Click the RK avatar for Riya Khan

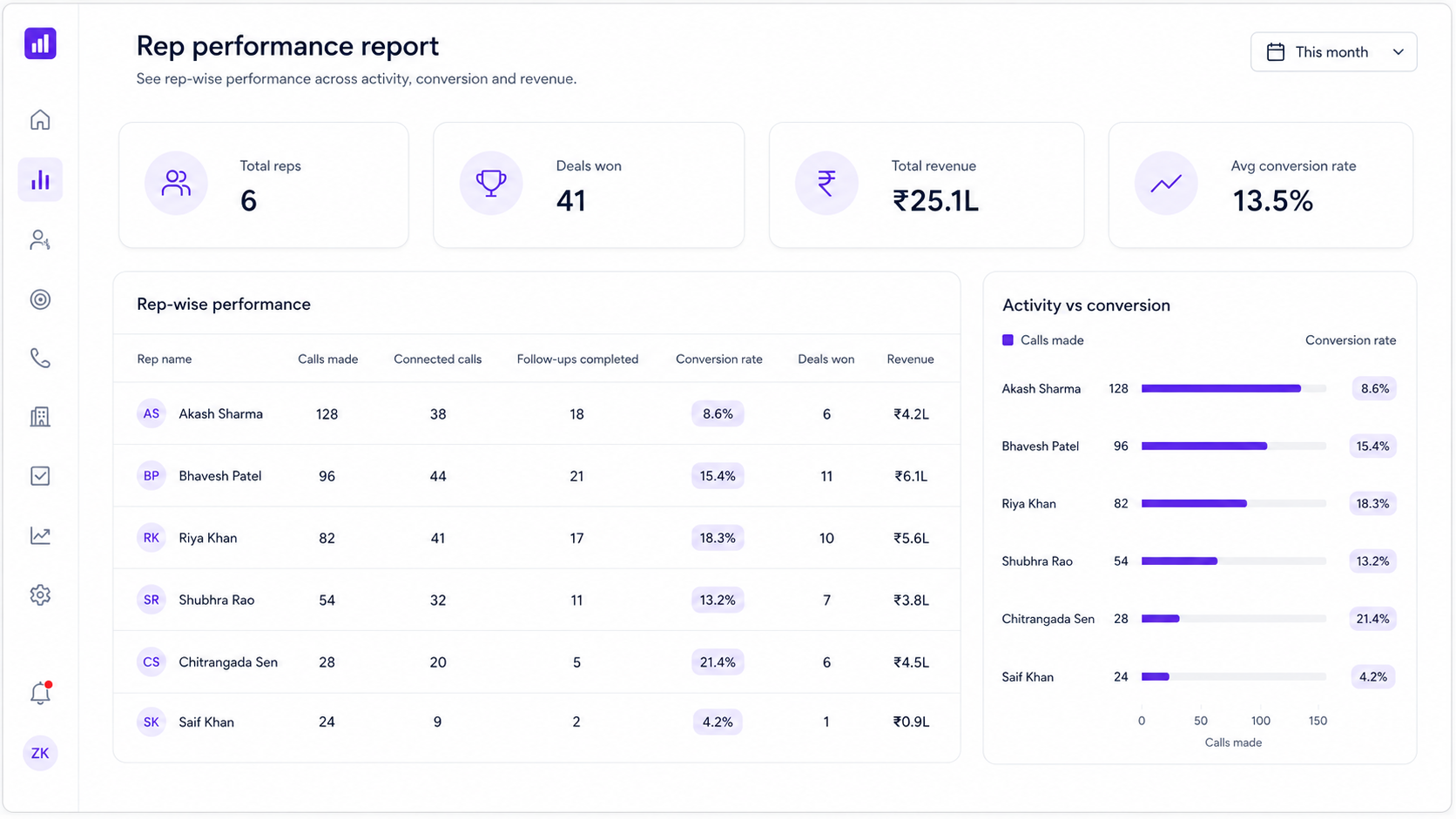152,538
